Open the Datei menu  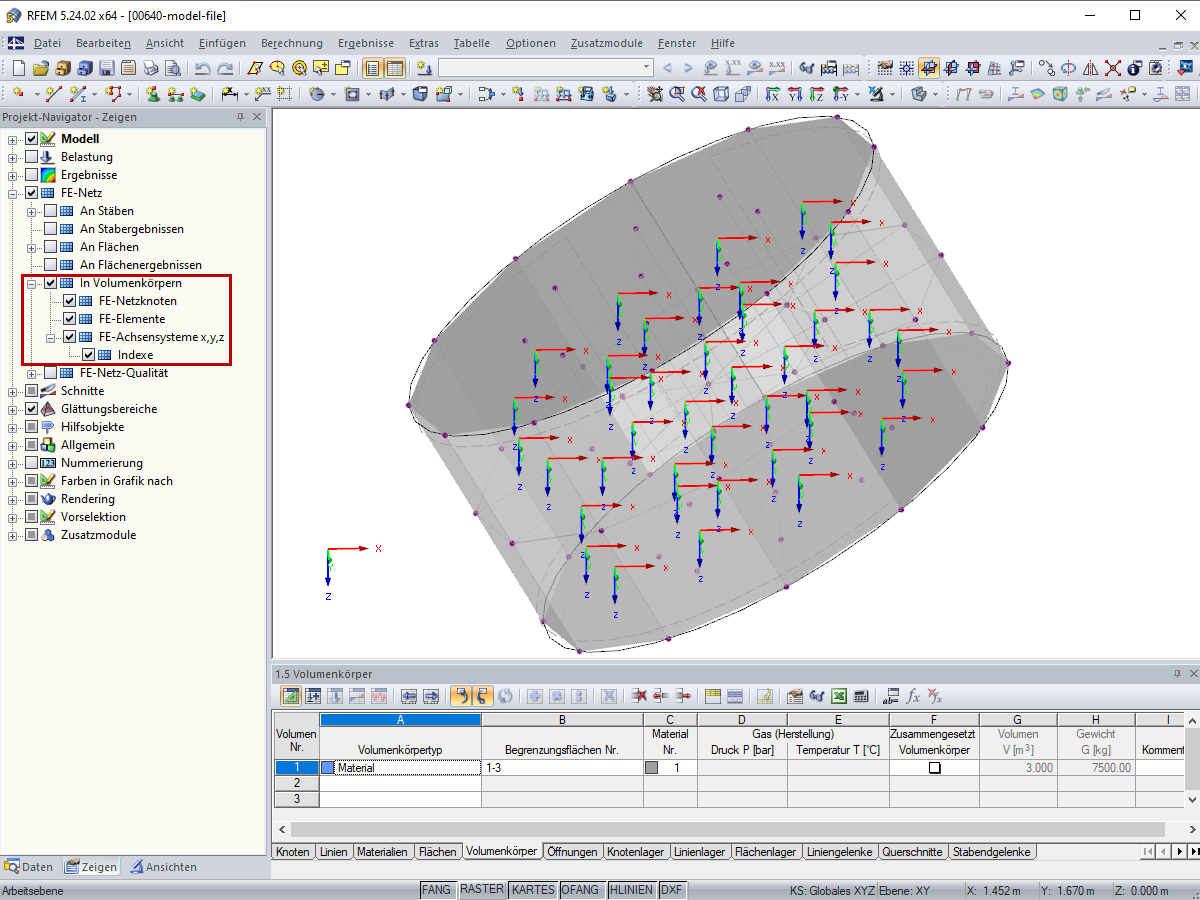(47, 43)
